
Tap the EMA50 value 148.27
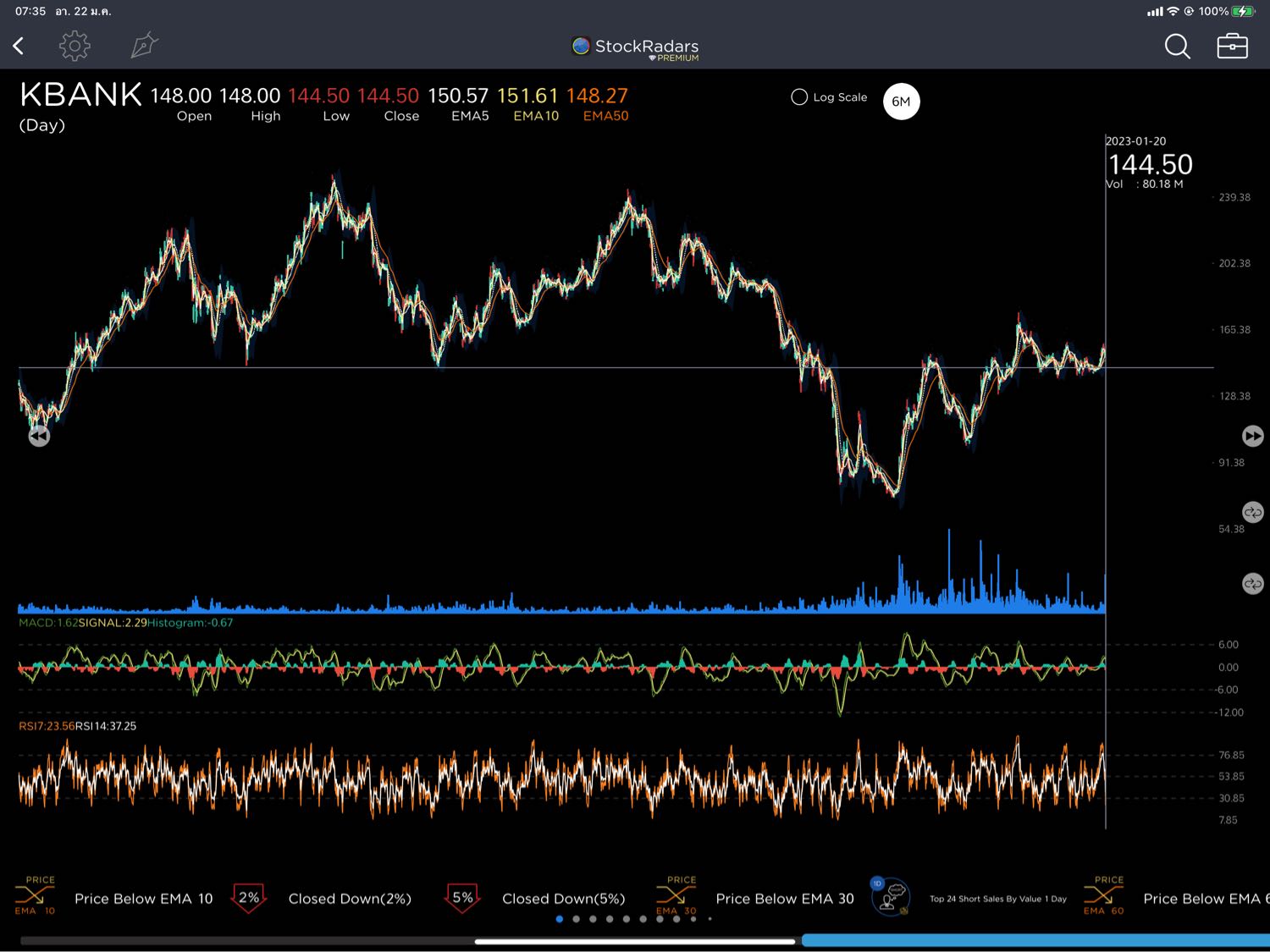[597, 96]
